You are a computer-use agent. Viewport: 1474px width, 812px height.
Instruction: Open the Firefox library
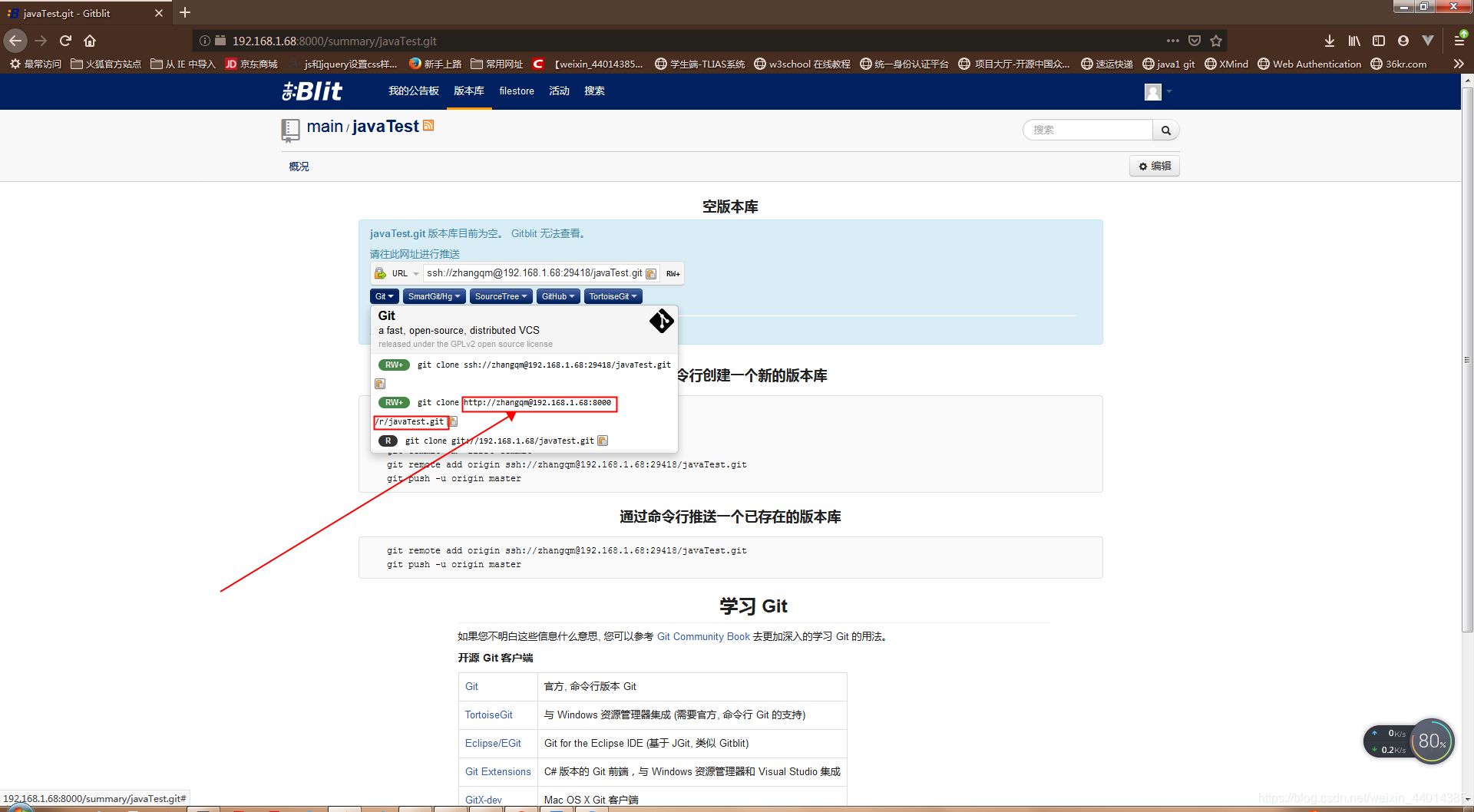1354,41
